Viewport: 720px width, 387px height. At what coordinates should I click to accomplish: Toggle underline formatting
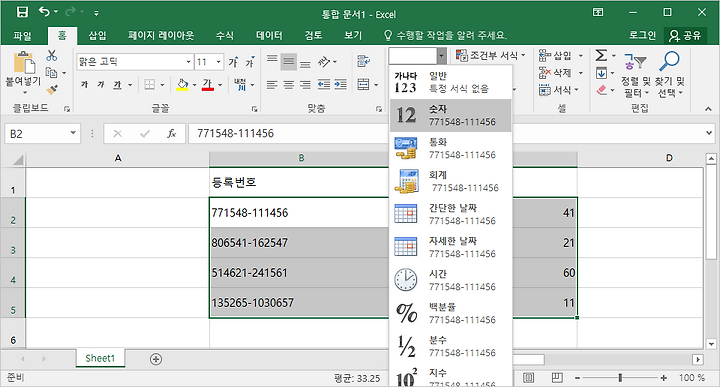118,84
